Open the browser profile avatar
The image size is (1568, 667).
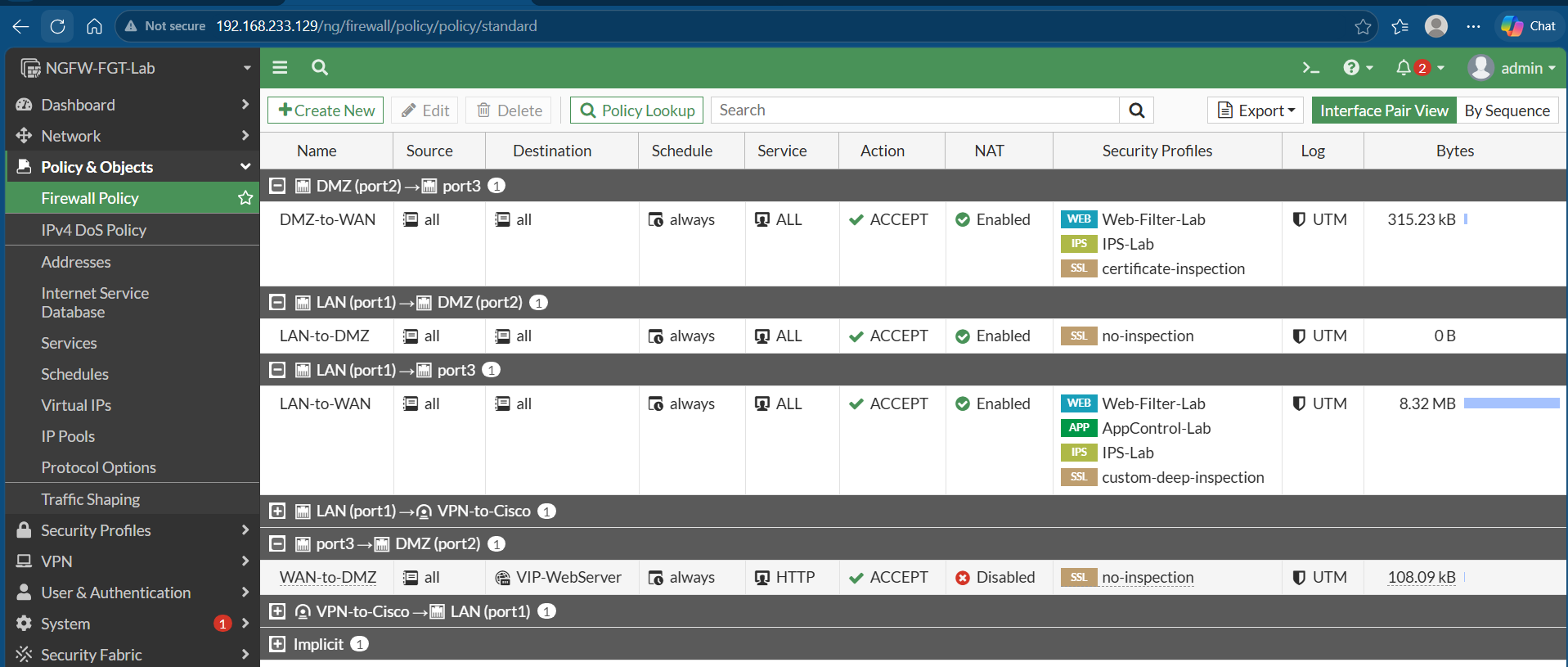[1436, 26]
